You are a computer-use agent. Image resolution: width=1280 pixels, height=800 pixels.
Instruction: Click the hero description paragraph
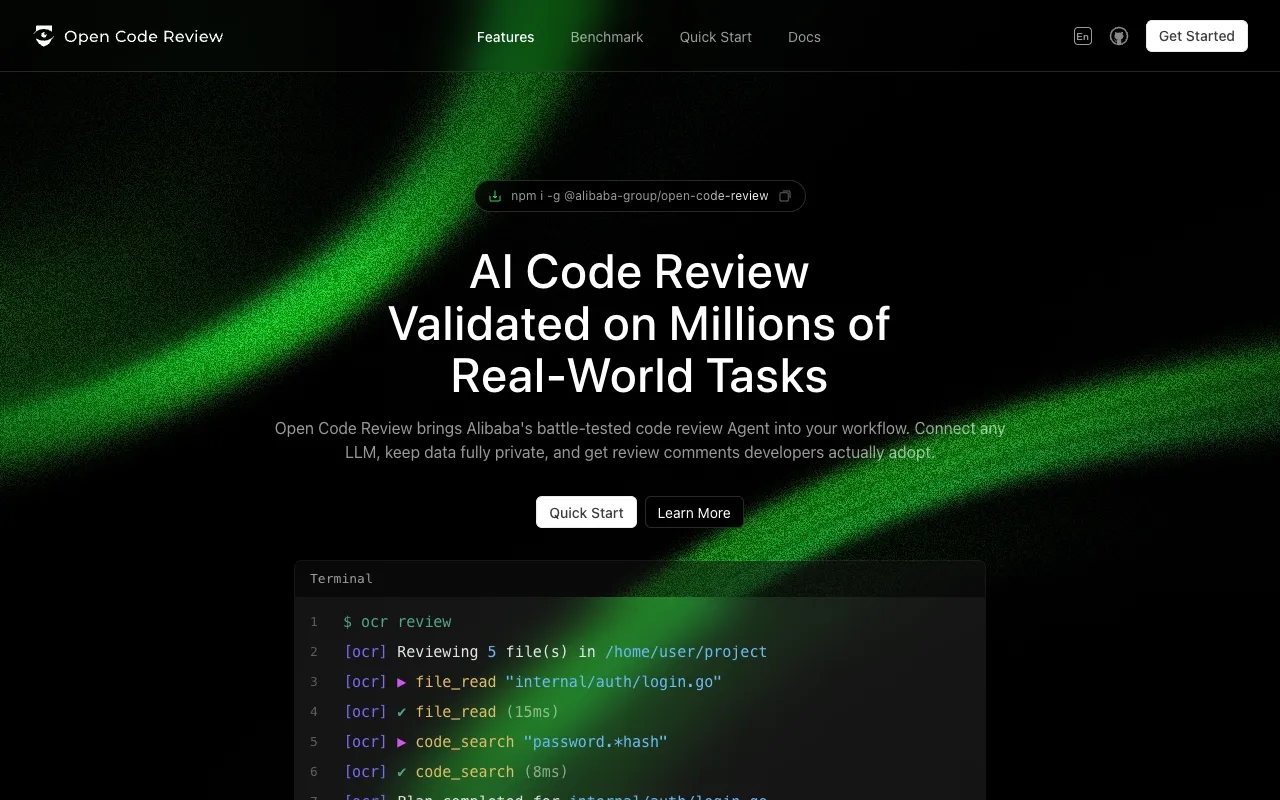[x=640, y=440]
